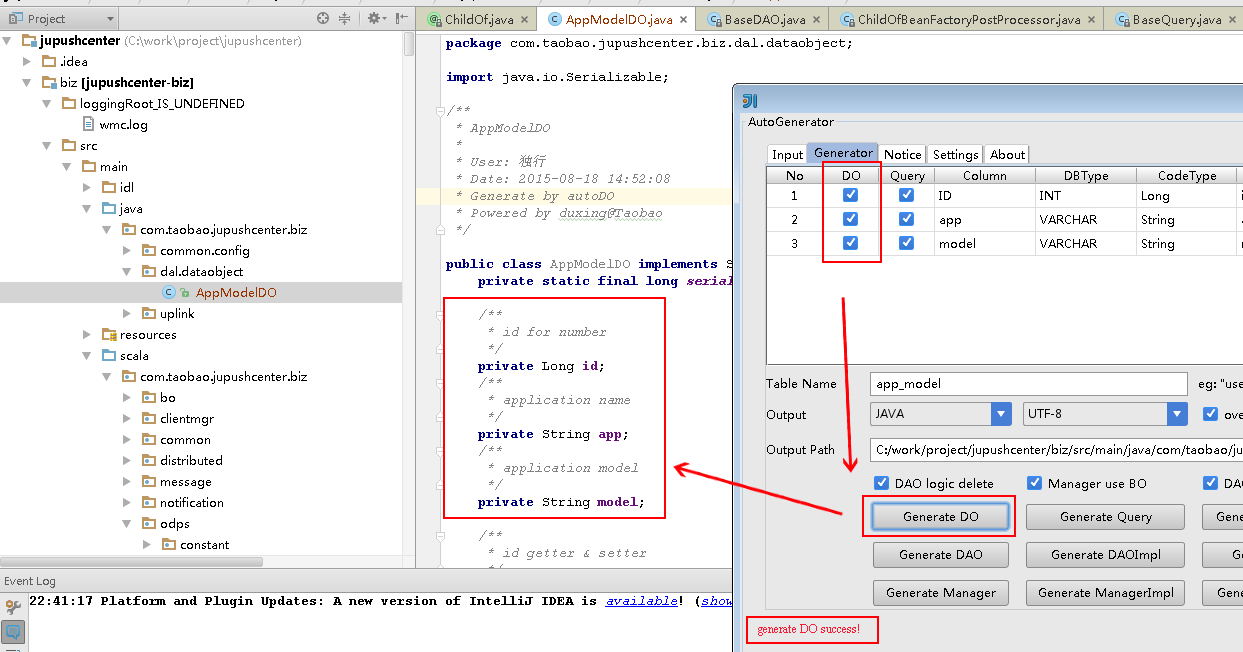The image size is (1243, 652).
Task: Uncheck the DO checkbox for row app
Action: click(x=850, y=220)
